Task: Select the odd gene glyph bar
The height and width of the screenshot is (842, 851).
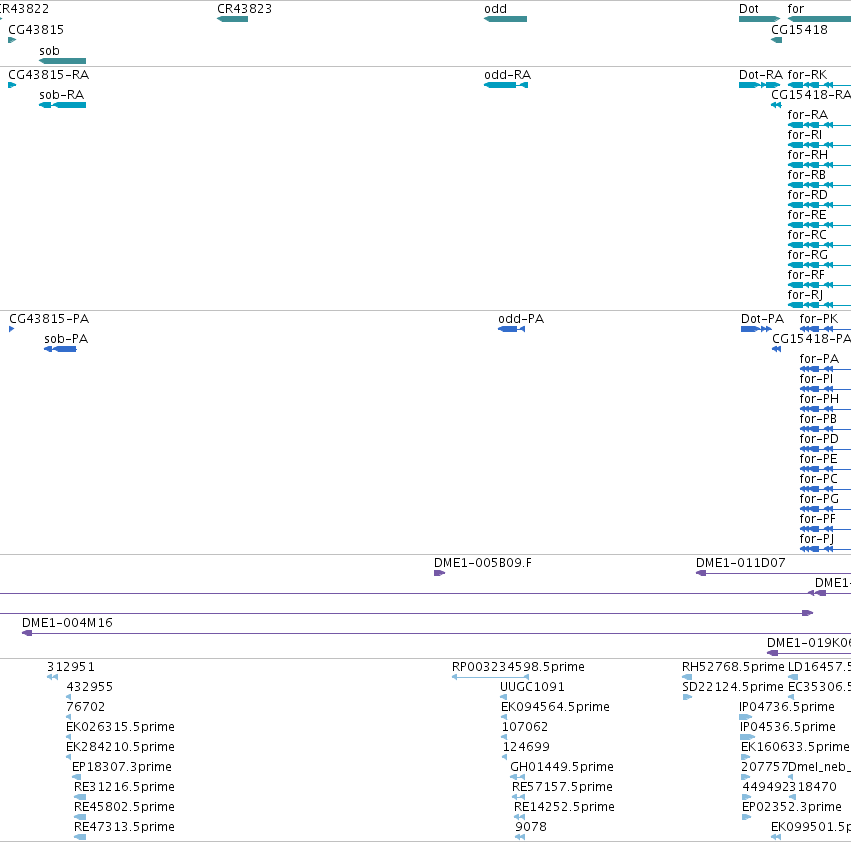Action: pos(505,19)
